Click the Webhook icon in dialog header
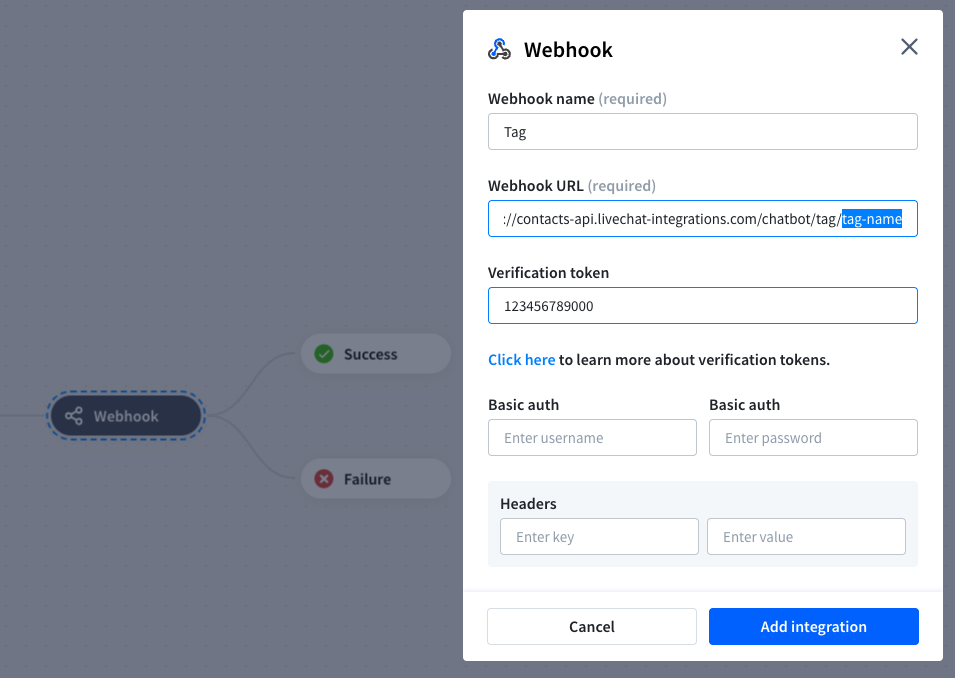This screenshot has height=678, width=955. (499, 49)
